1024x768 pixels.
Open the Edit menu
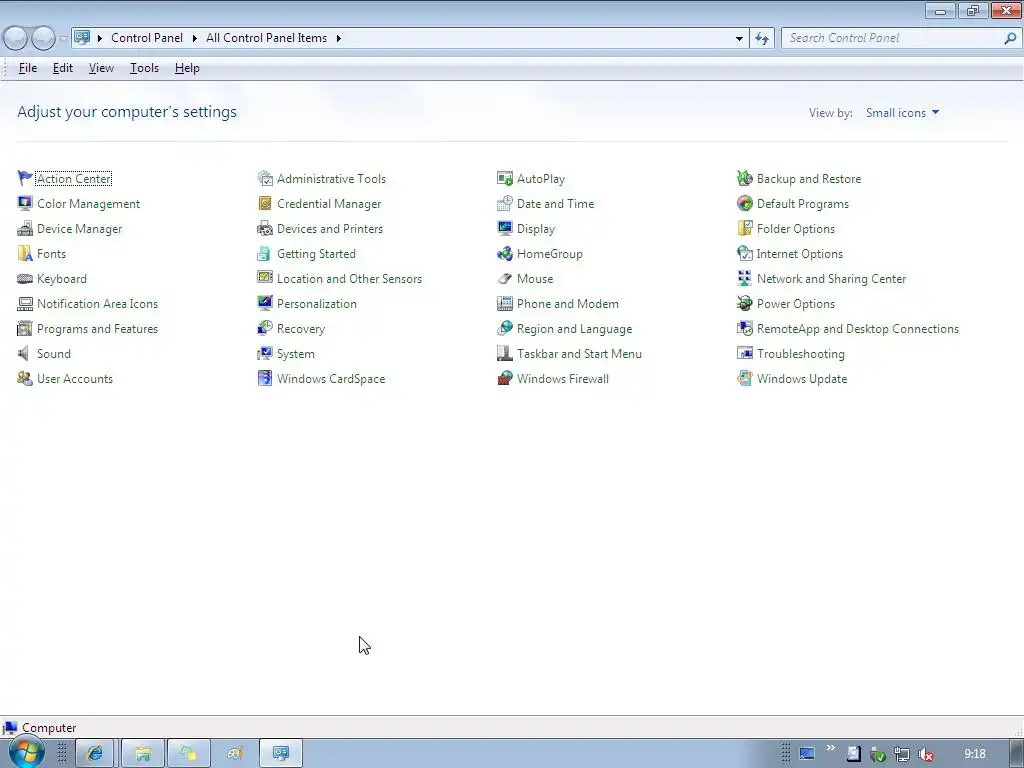(x=63, y=68)
